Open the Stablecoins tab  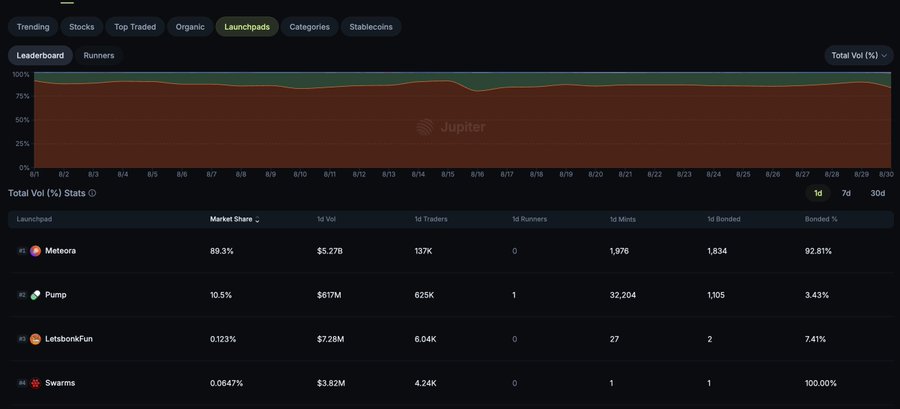coord(371,27)
